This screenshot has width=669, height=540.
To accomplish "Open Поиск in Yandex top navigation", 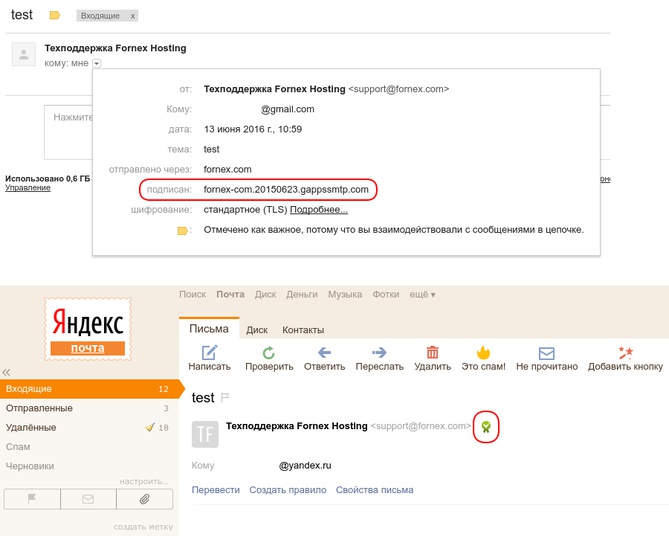I will coord(192,294).
